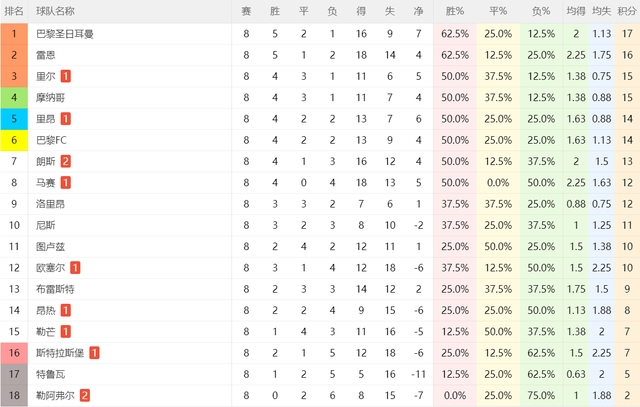Click the 球队名称 column header

click(55, 11)
